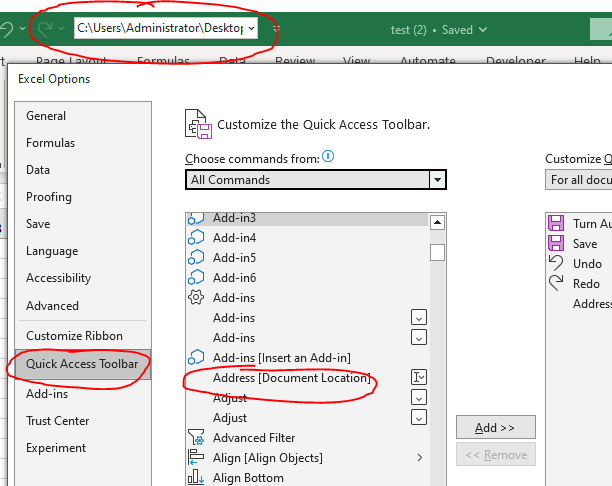Open the Review ribbon tab
This screenshot has width=612, height=486.
(295, 61)
